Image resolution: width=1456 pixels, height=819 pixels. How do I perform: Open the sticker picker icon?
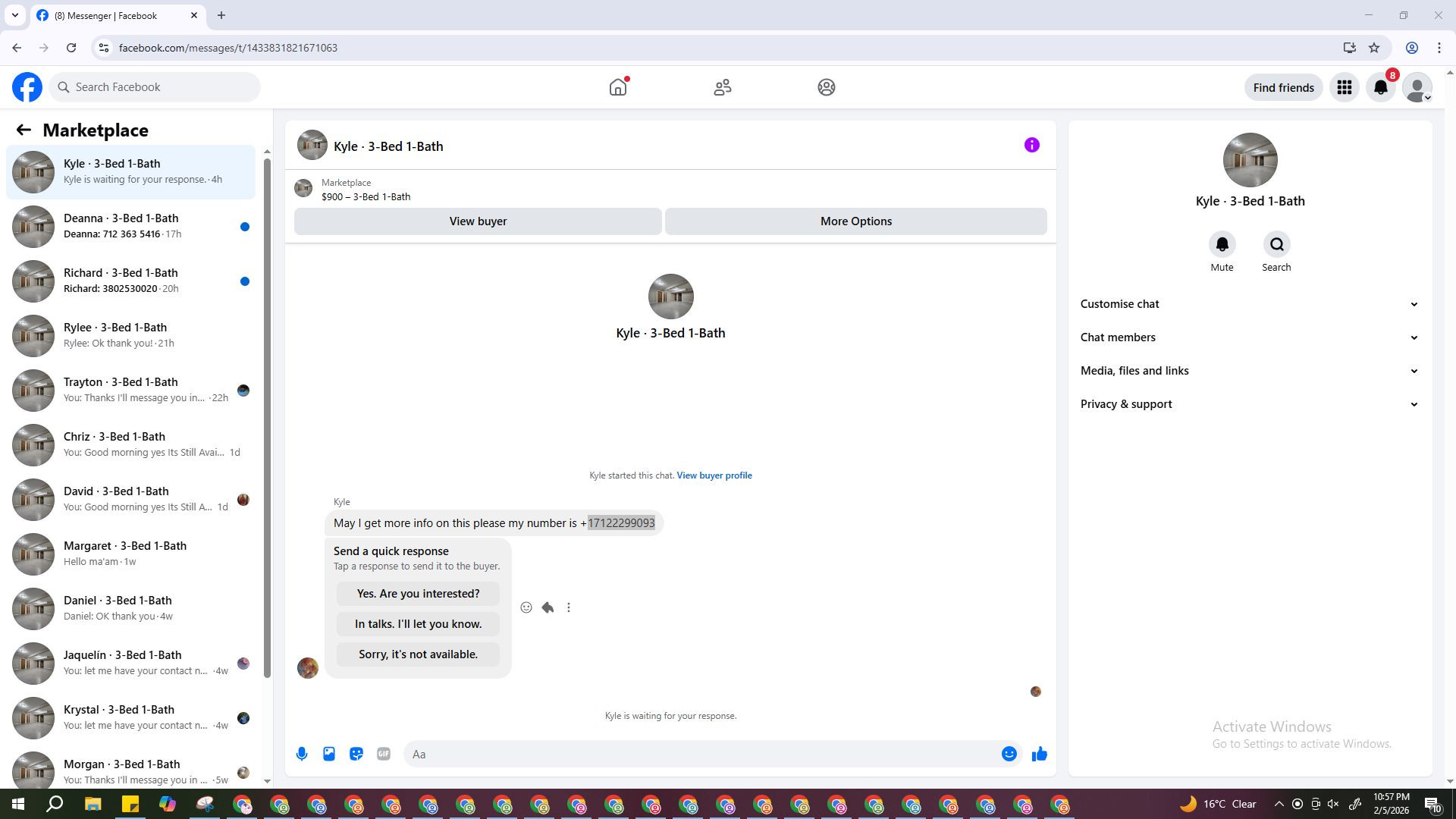pyautogui.click(x=356, y=754)
